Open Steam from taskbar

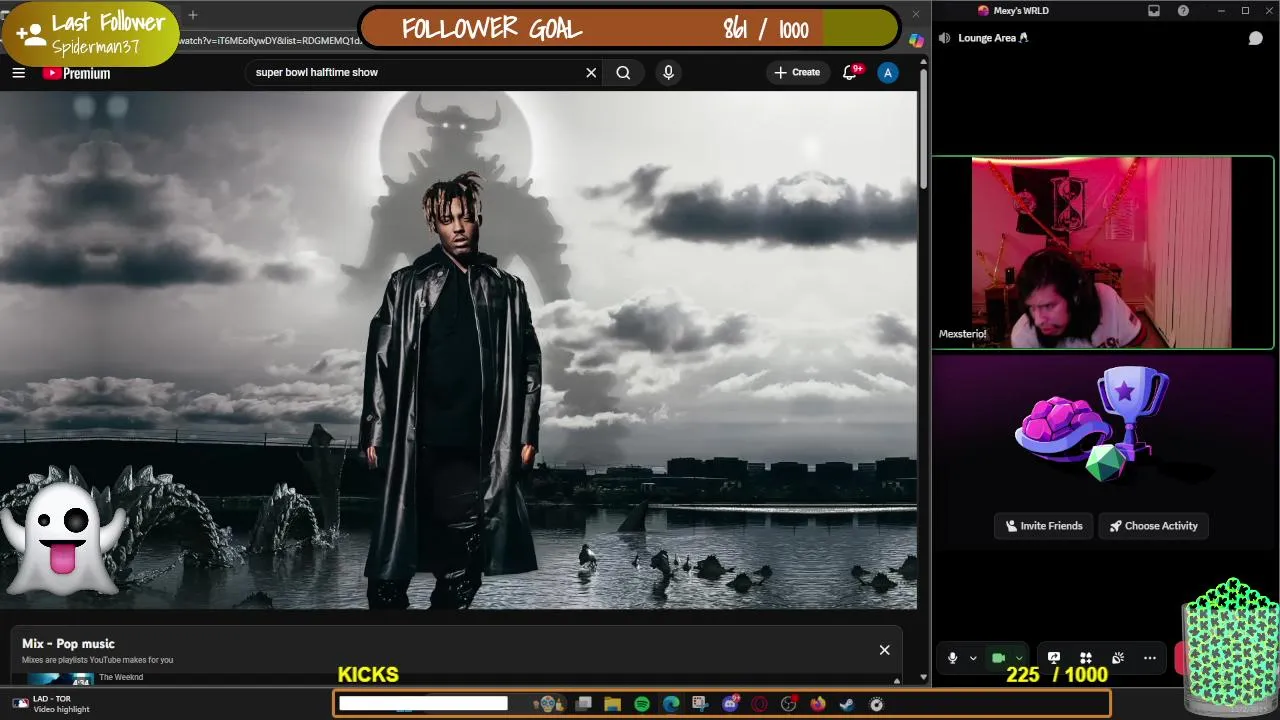847,704
